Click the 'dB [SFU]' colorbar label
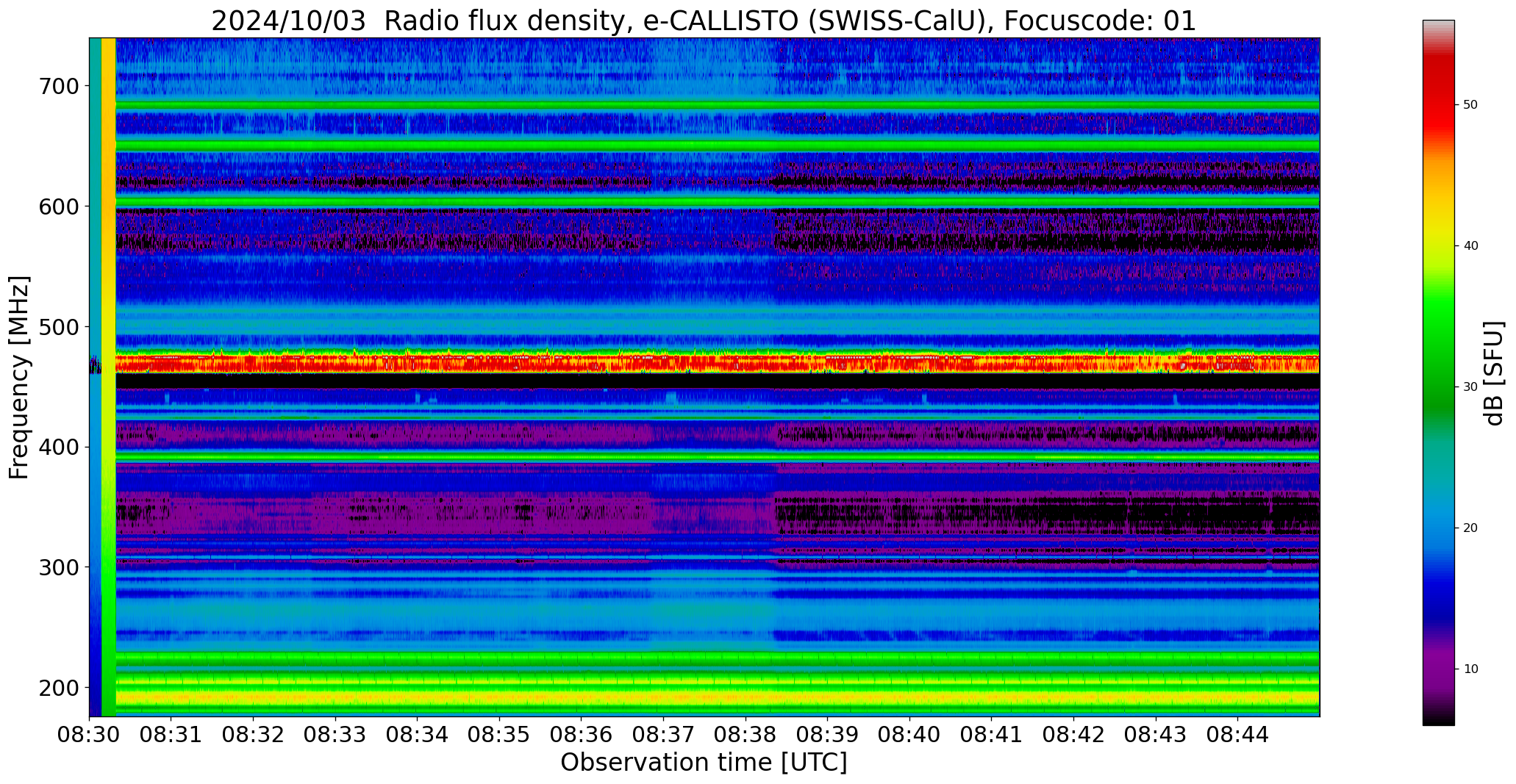This screenshot has height=784, width=1516. [1493, 373]
